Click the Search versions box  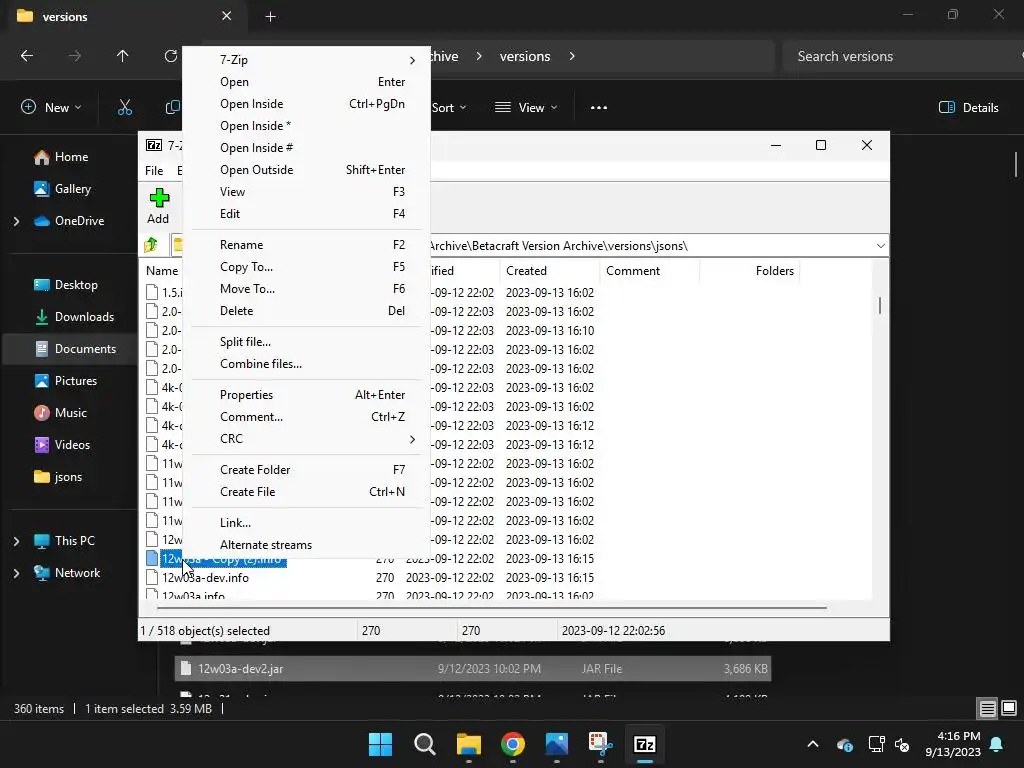901,56
